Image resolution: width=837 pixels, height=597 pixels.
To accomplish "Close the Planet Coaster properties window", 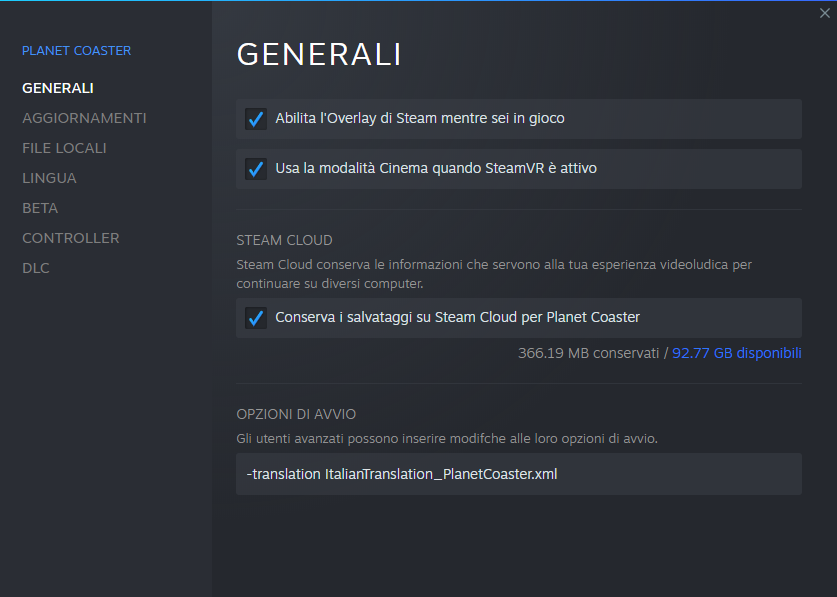I will pyautogui.click(x=825, y=13).
